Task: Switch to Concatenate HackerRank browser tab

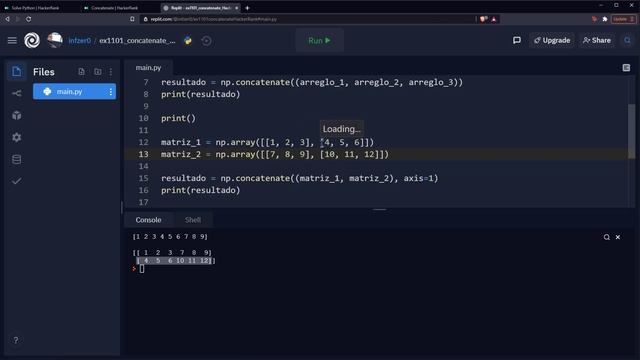Action: pos(115,7)
